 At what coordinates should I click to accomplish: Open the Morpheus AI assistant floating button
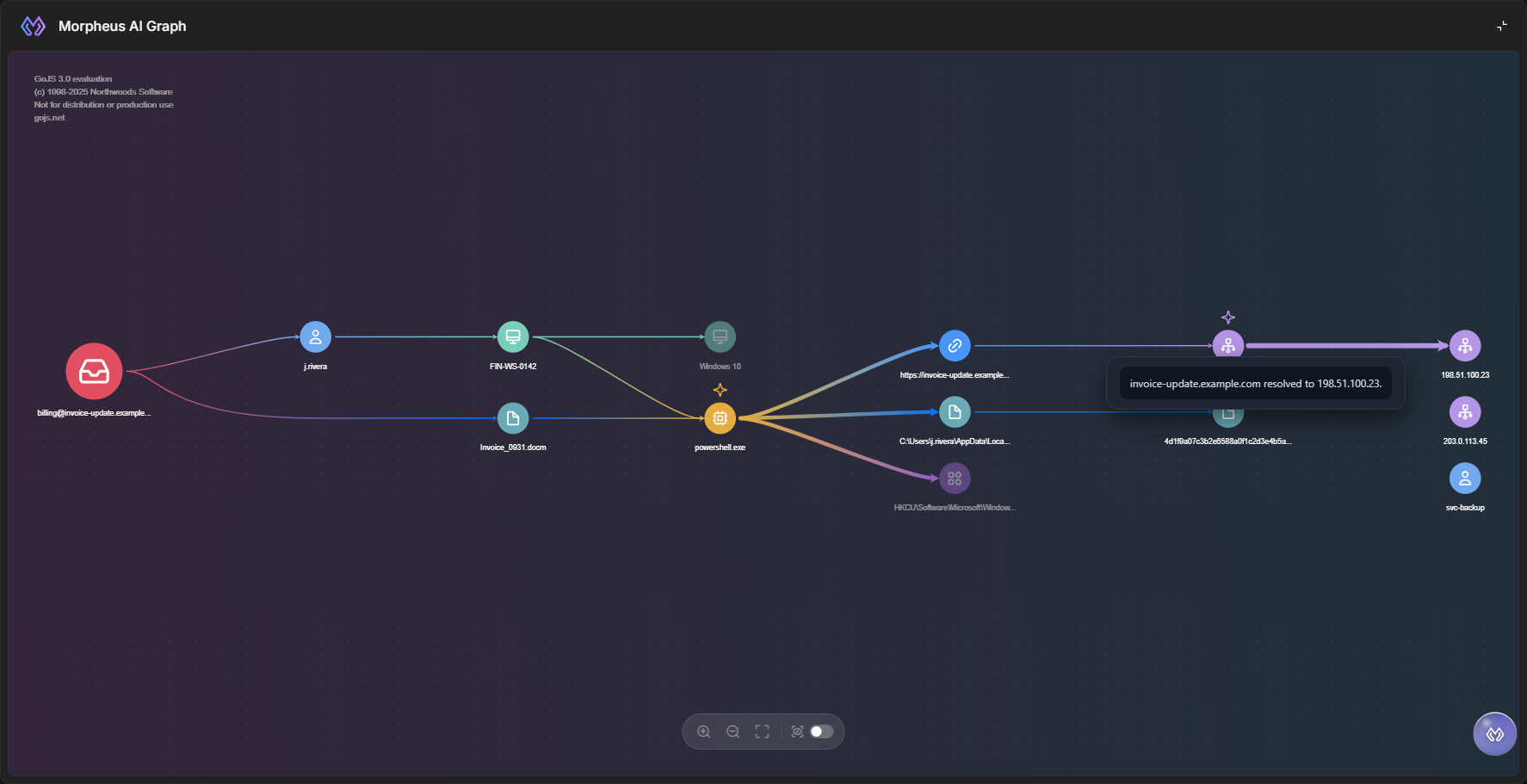coord(1495,734)
